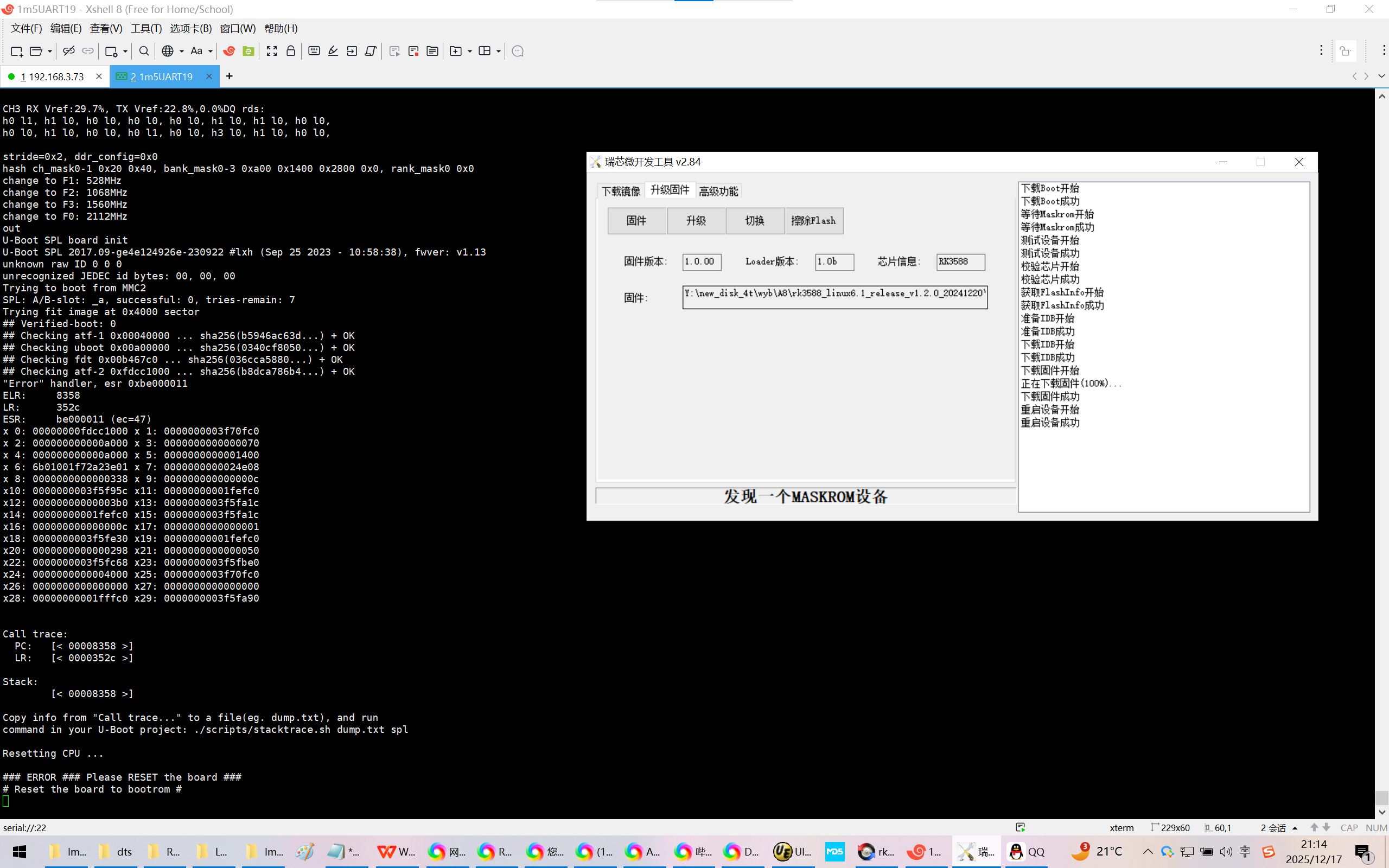Image resolution: width=1389 pixels, height=868 pixels.
Task: Click the new session icon
Action: coord(16,51)
